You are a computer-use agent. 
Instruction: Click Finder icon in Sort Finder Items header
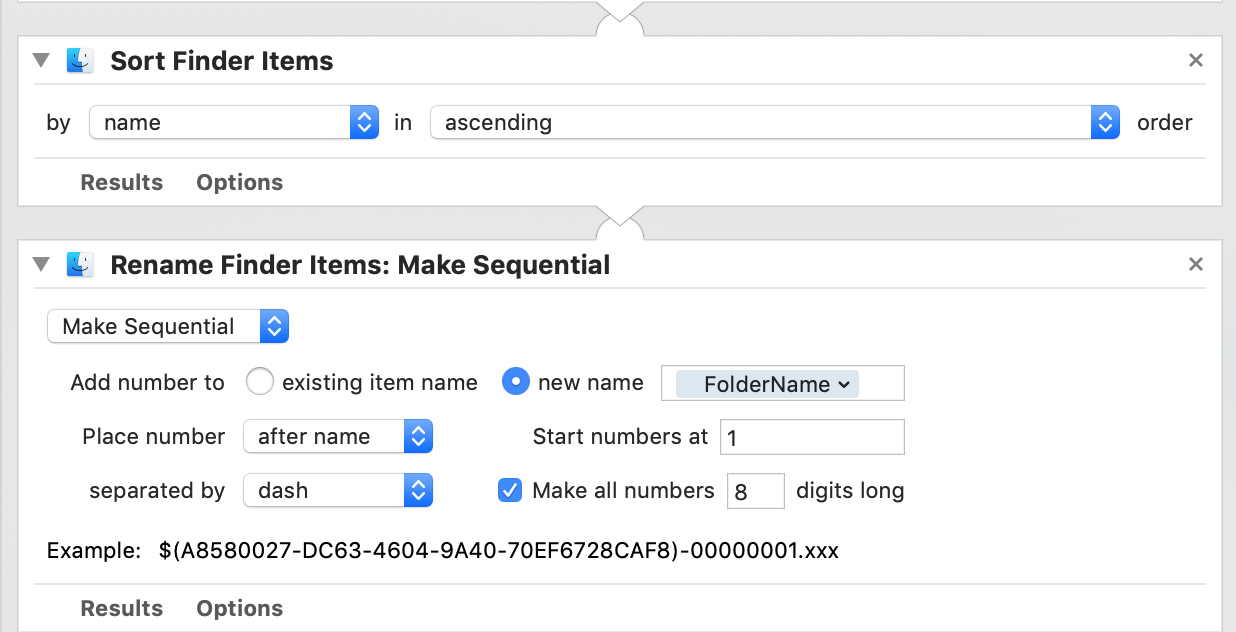click(x=80, y=61)
